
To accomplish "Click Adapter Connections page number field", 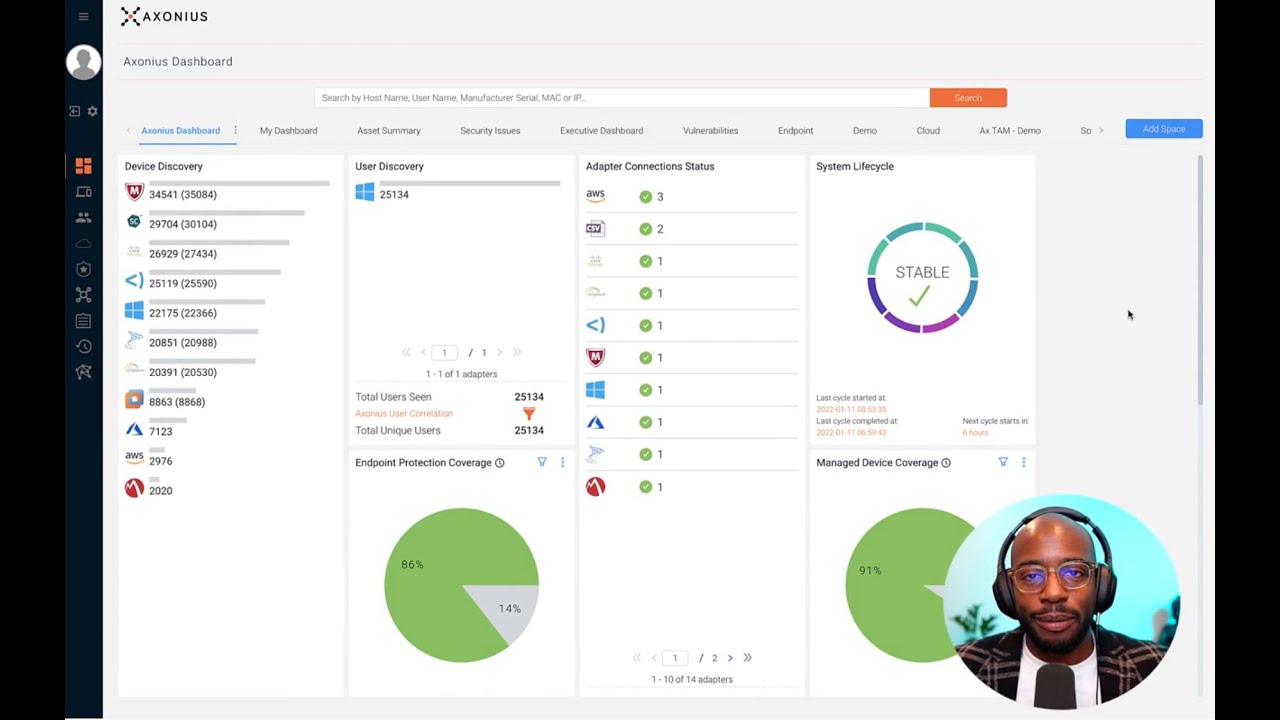I will tap(675, 658).
